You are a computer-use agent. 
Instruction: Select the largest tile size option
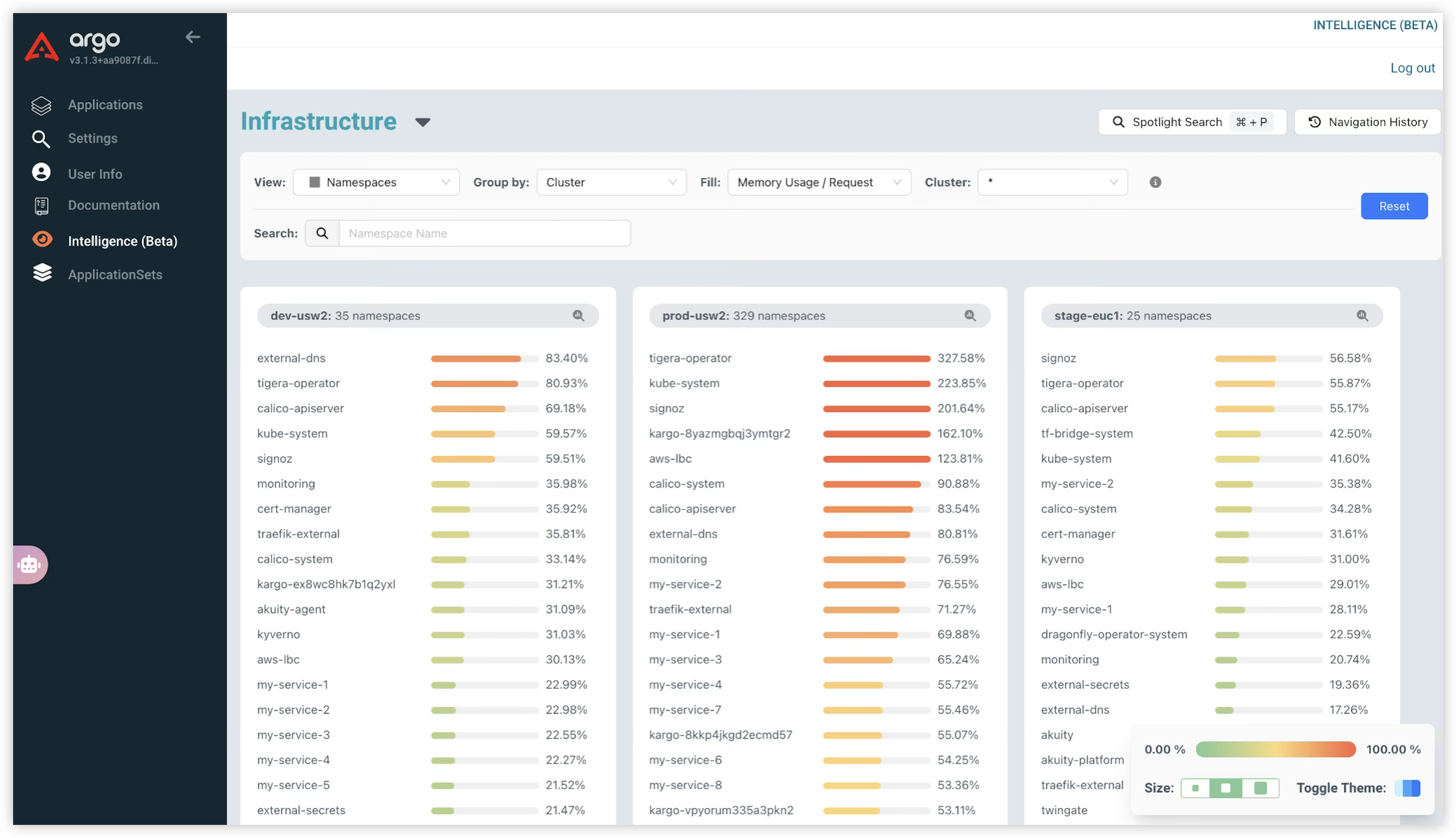point(1260,788)
